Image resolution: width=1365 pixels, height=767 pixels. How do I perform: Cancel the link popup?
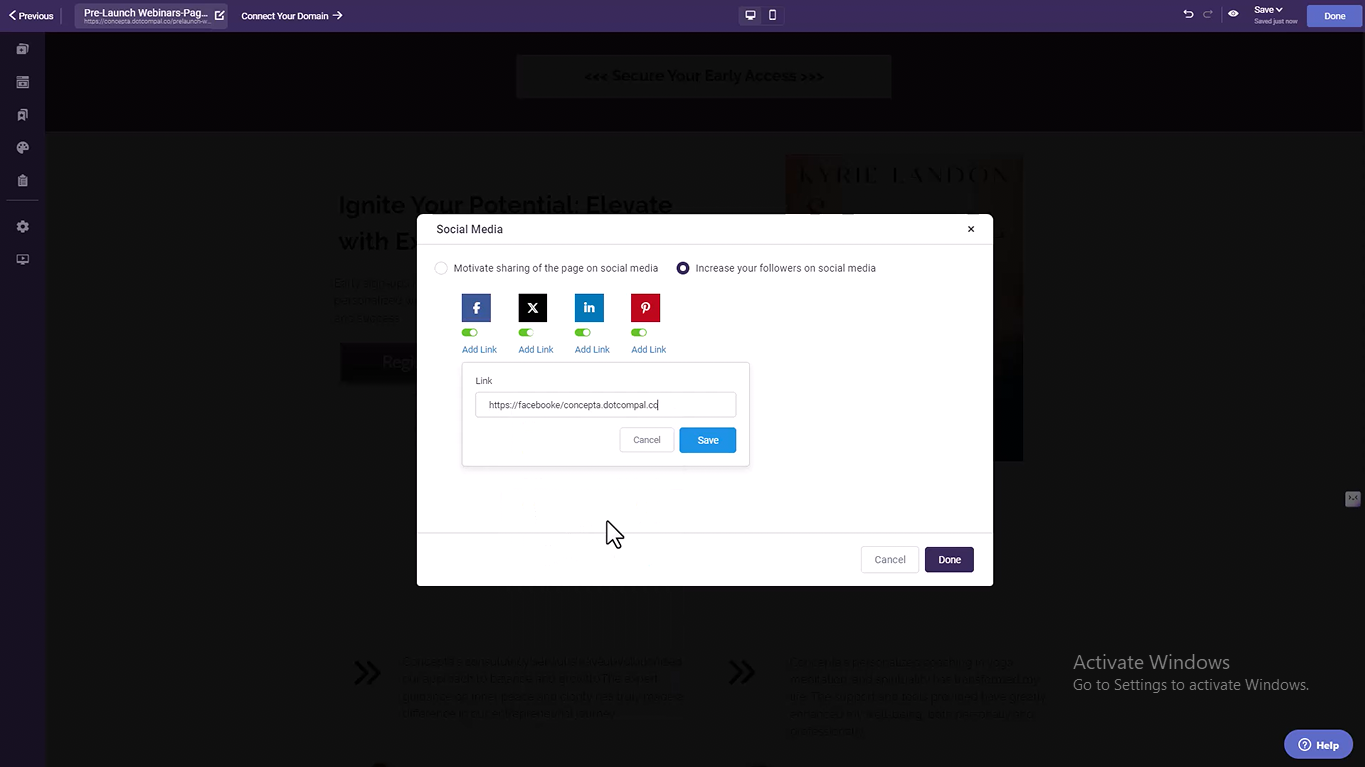[647, 440]
